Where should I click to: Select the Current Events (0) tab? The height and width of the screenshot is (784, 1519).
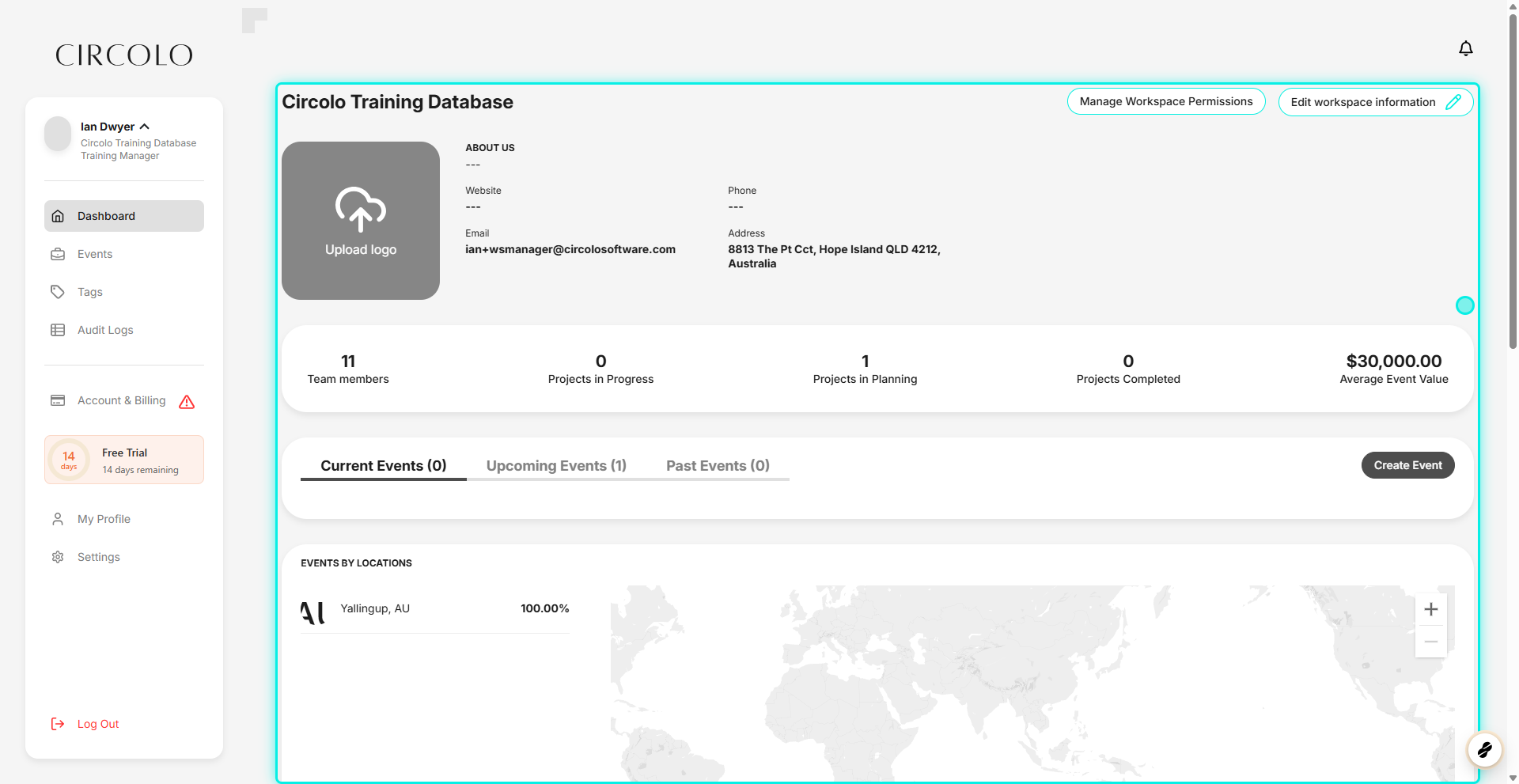point(384,466)
